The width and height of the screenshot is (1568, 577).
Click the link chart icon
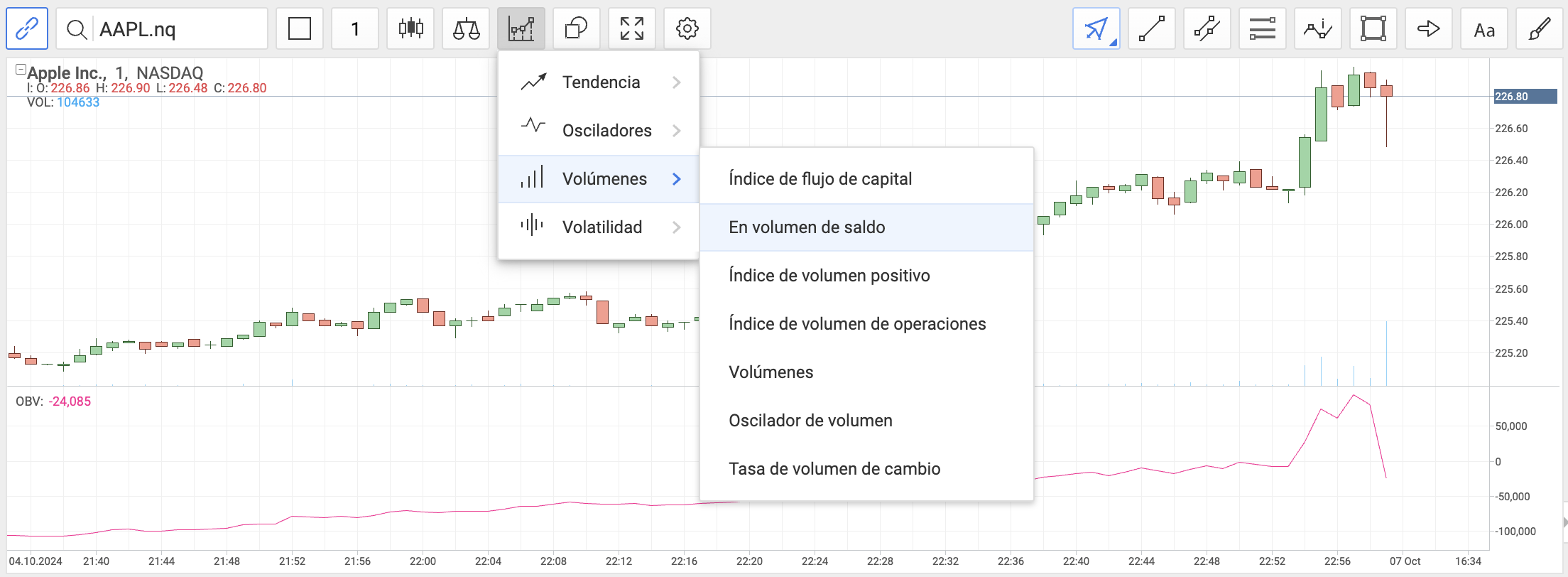[27, 29]
